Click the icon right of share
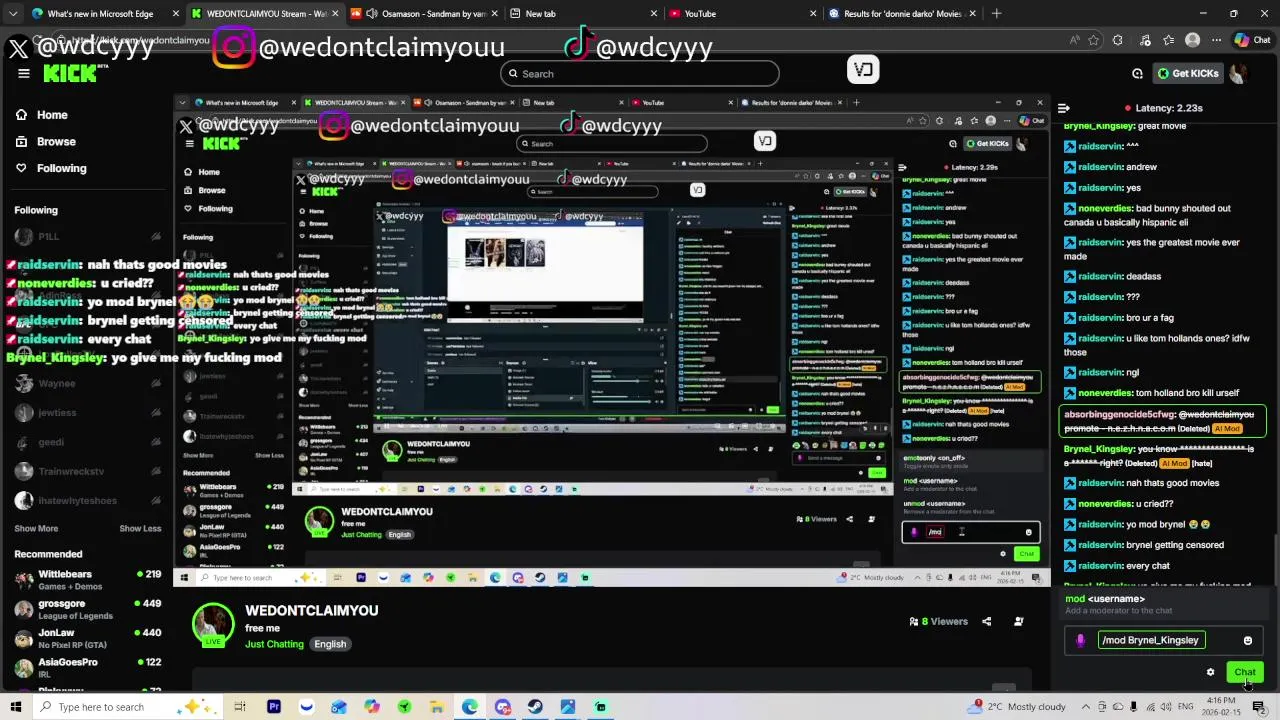 [1018, 621]
